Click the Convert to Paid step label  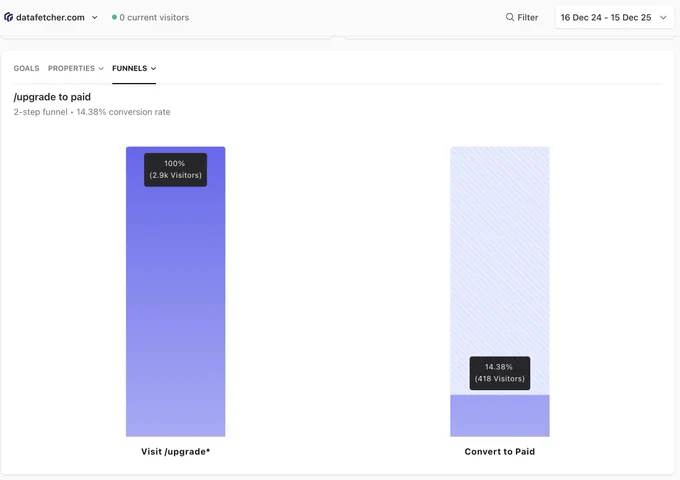point(500,451)
